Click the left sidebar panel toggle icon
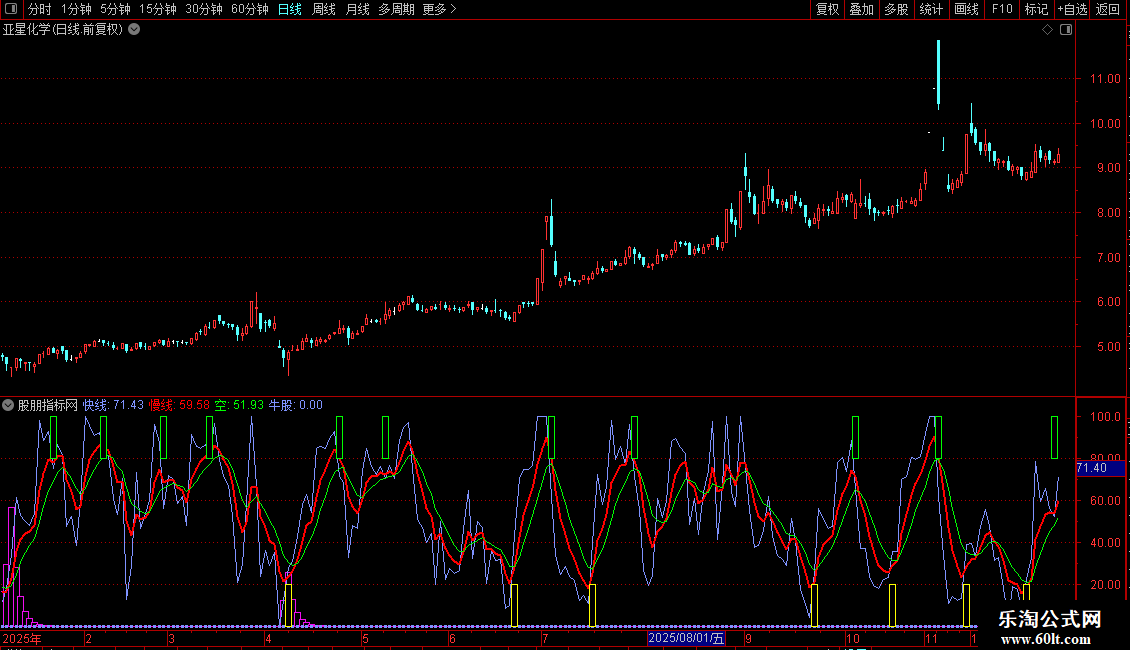The width and height of the screenshot is (1130, 650). (11, 9)
